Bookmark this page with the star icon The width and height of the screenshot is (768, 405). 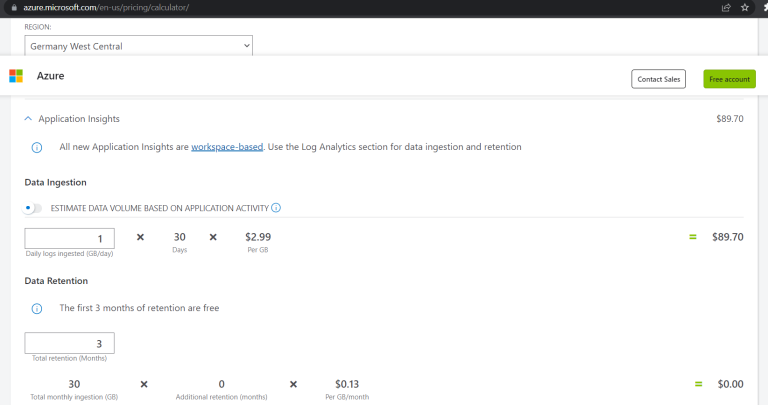pos(745,7)
